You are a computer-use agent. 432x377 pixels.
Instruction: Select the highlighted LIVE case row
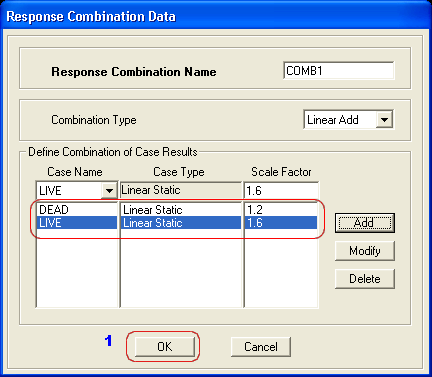point(77,223)
